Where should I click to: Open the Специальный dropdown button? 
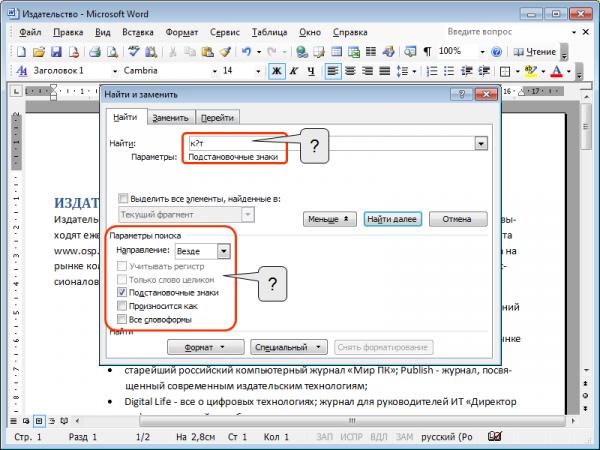click(x=289, y=347)
